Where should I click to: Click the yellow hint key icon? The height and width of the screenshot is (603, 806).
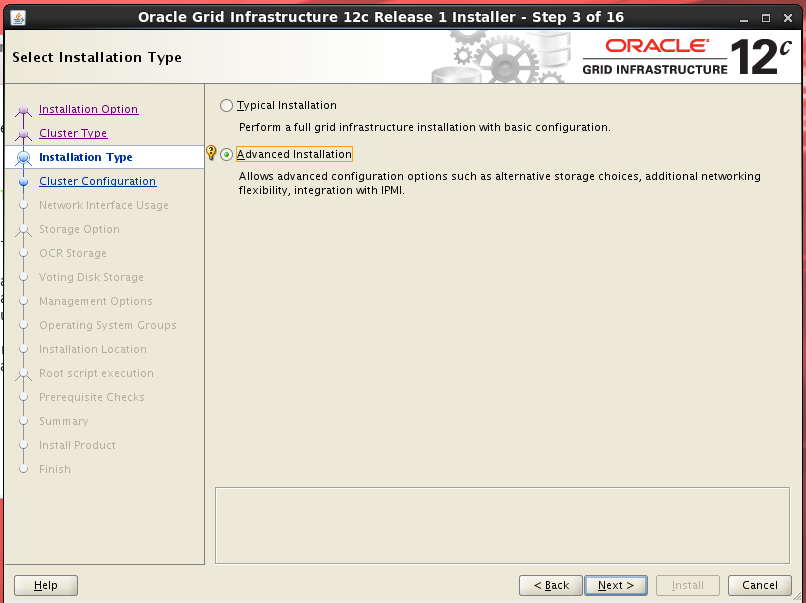pyautogui.click(x=211, y=152)
